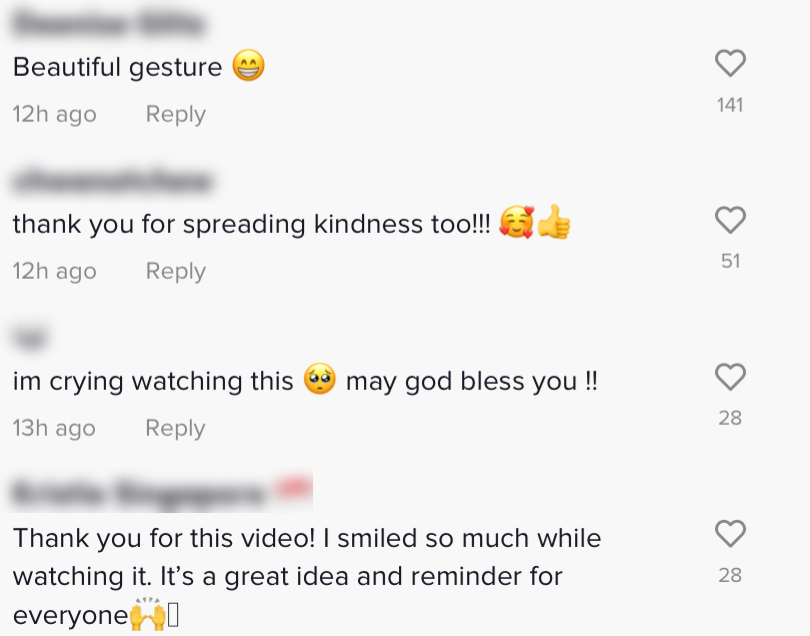Screen dimensions: 810x636
Task: Click the 141 likes count
Action: point(730,105)
